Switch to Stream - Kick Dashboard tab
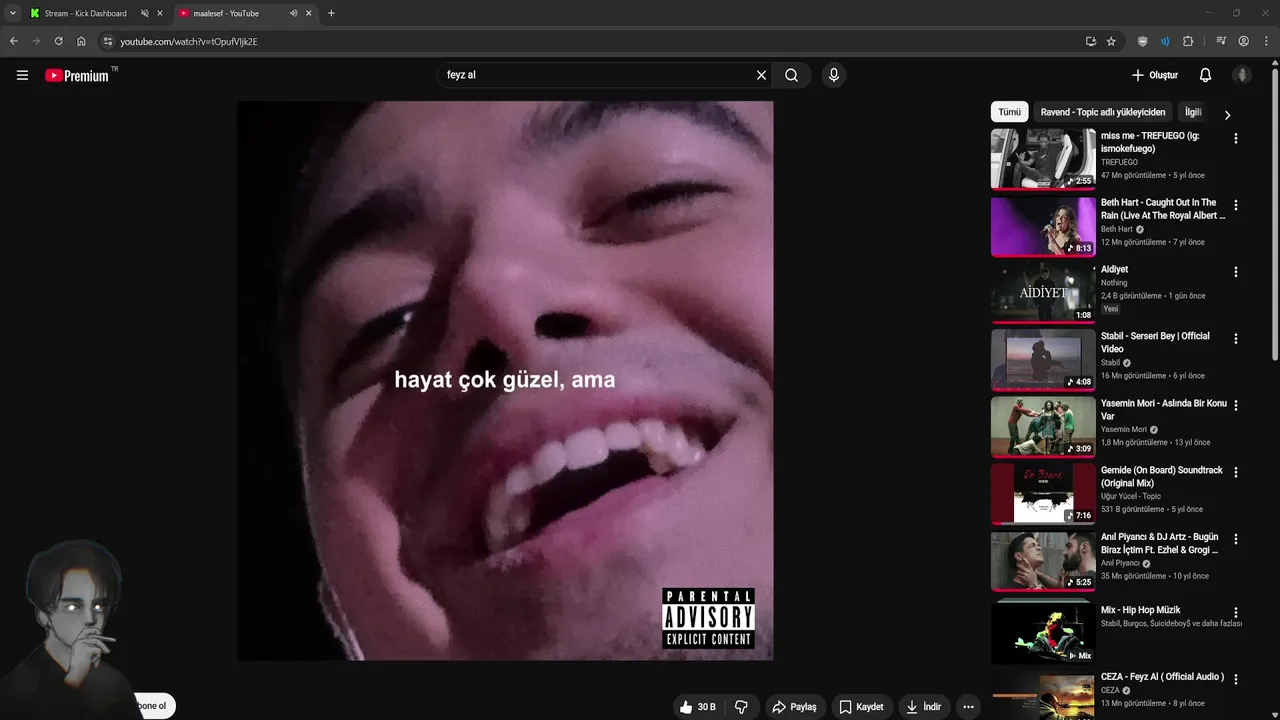 85,13
